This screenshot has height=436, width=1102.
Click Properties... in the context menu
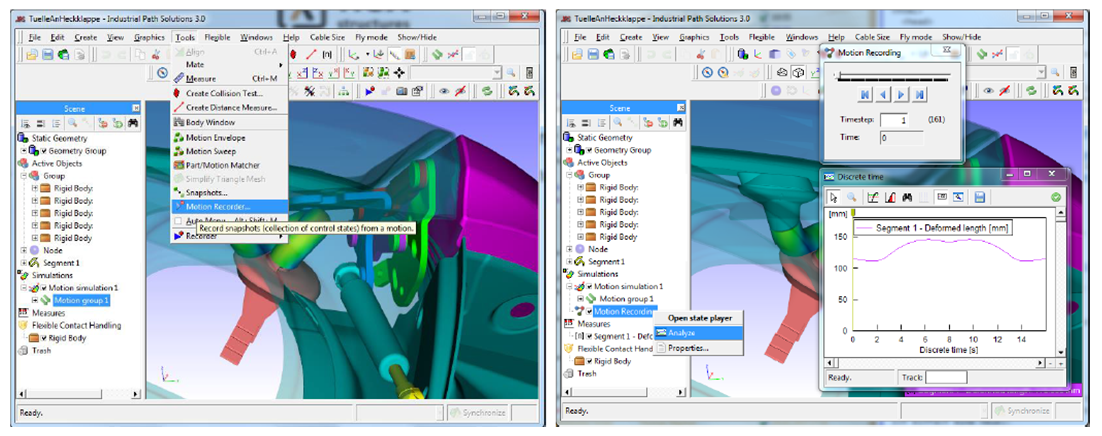(689, 348)
